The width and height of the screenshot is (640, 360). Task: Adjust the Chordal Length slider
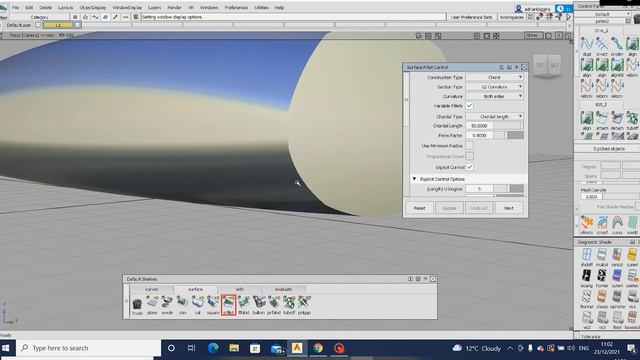tap(508, 126)
